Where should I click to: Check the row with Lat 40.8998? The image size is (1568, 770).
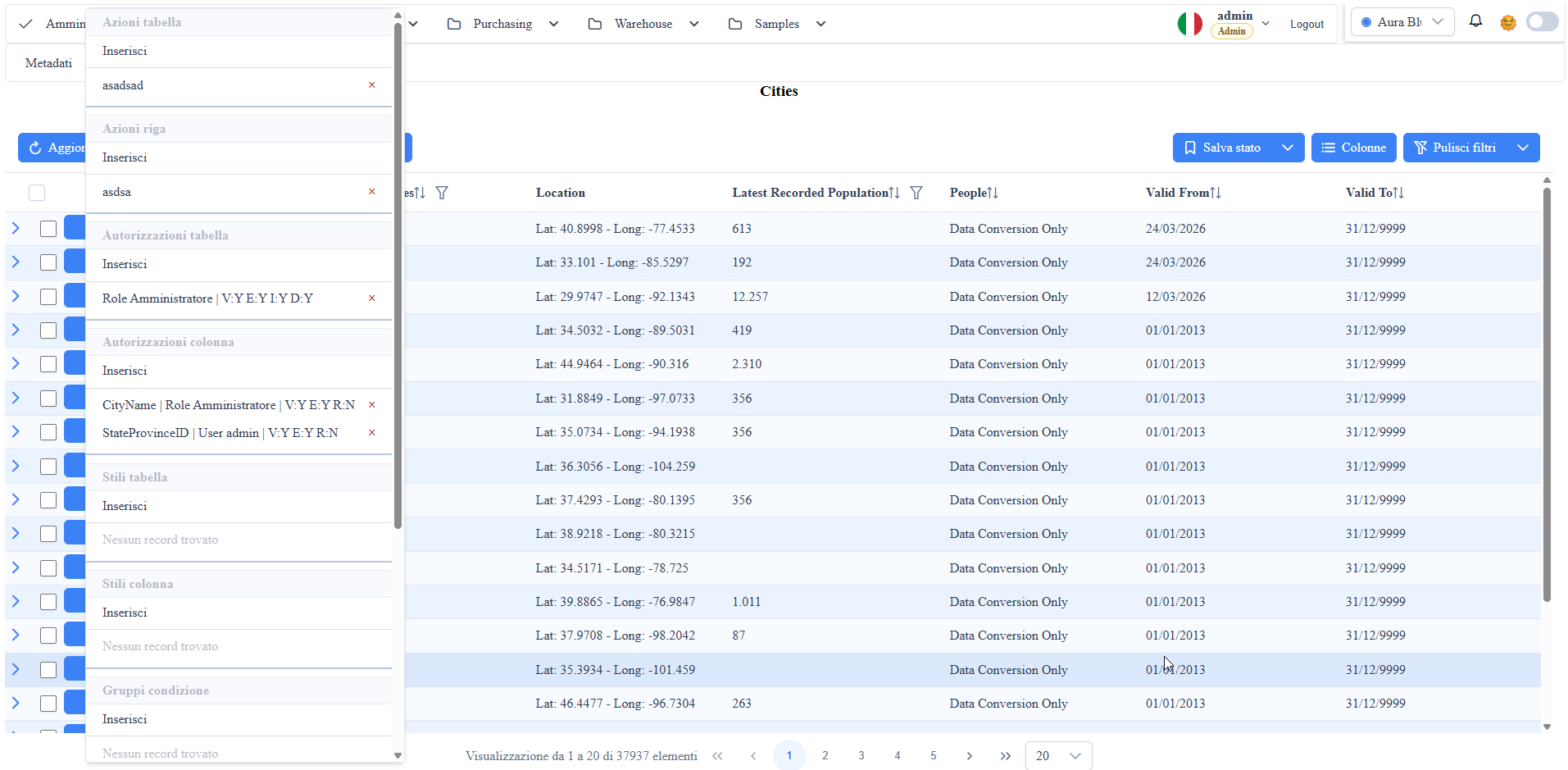click(48, 229)
